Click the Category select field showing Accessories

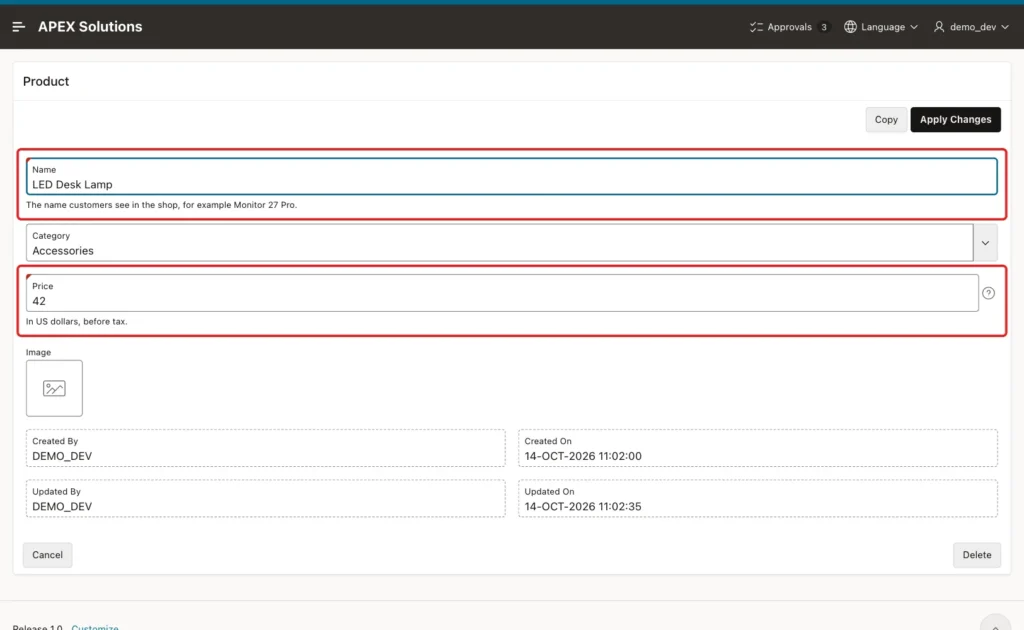tap(500, 243)
